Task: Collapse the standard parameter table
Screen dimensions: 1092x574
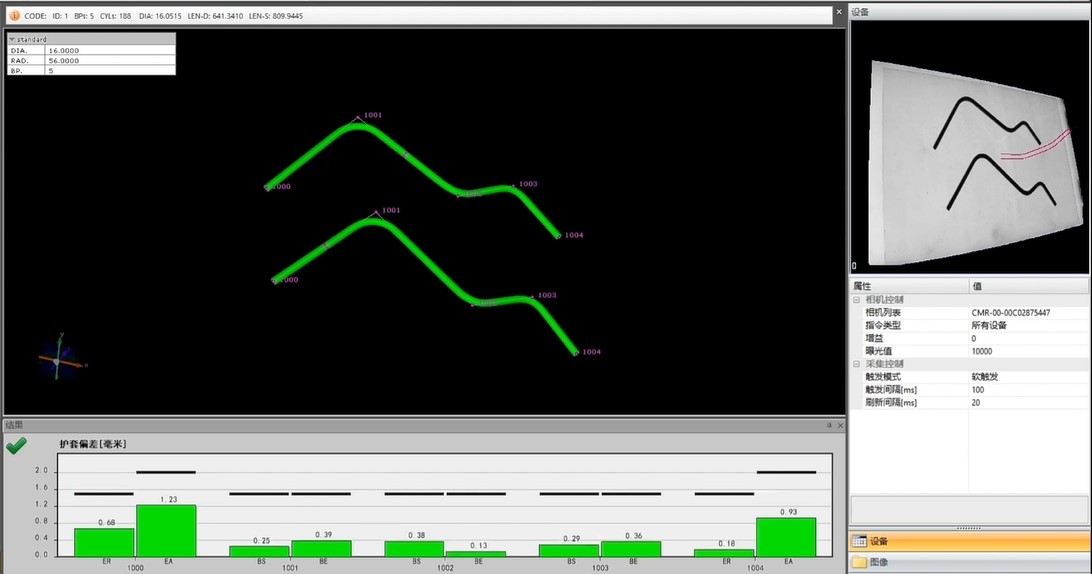Action: [12, 39]
